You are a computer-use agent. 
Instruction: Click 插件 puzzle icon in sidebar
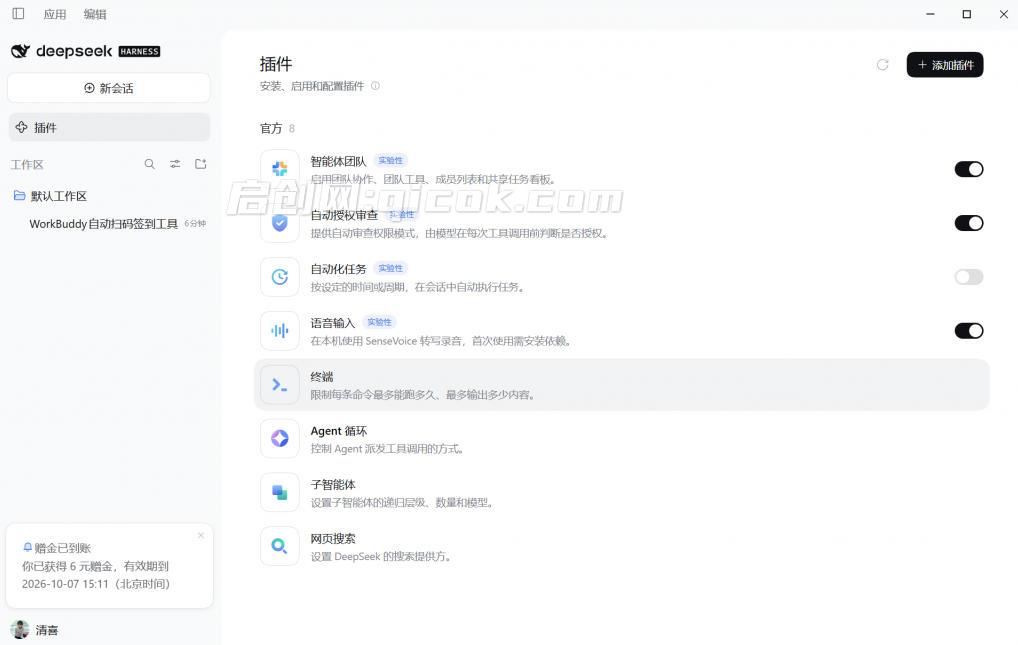(21, 127)
